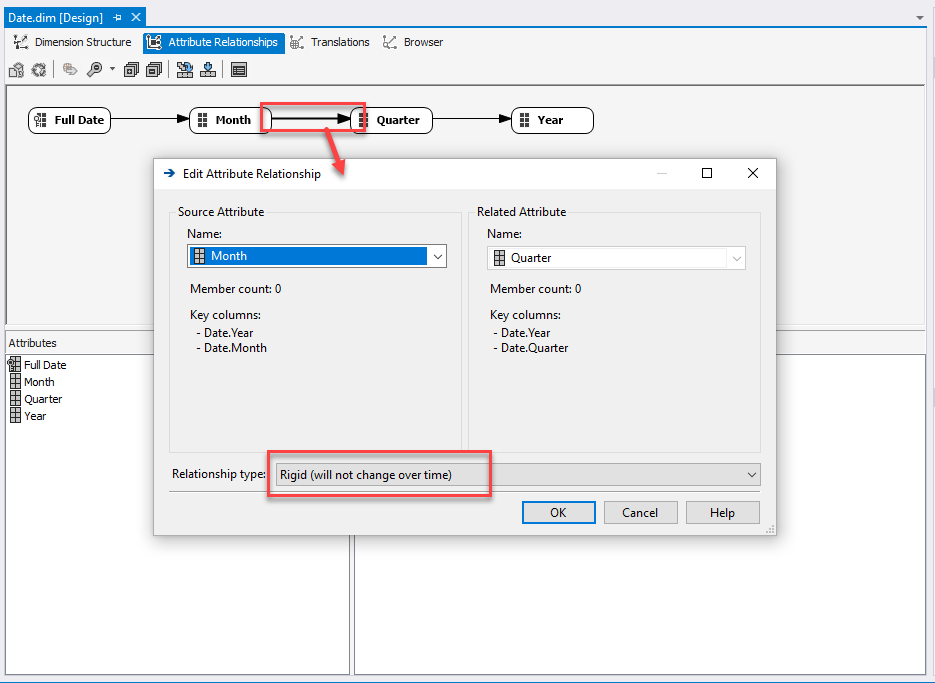Expand the Related Attribute Quarter dropdown
Screen dimensions: 935x683
736,258
